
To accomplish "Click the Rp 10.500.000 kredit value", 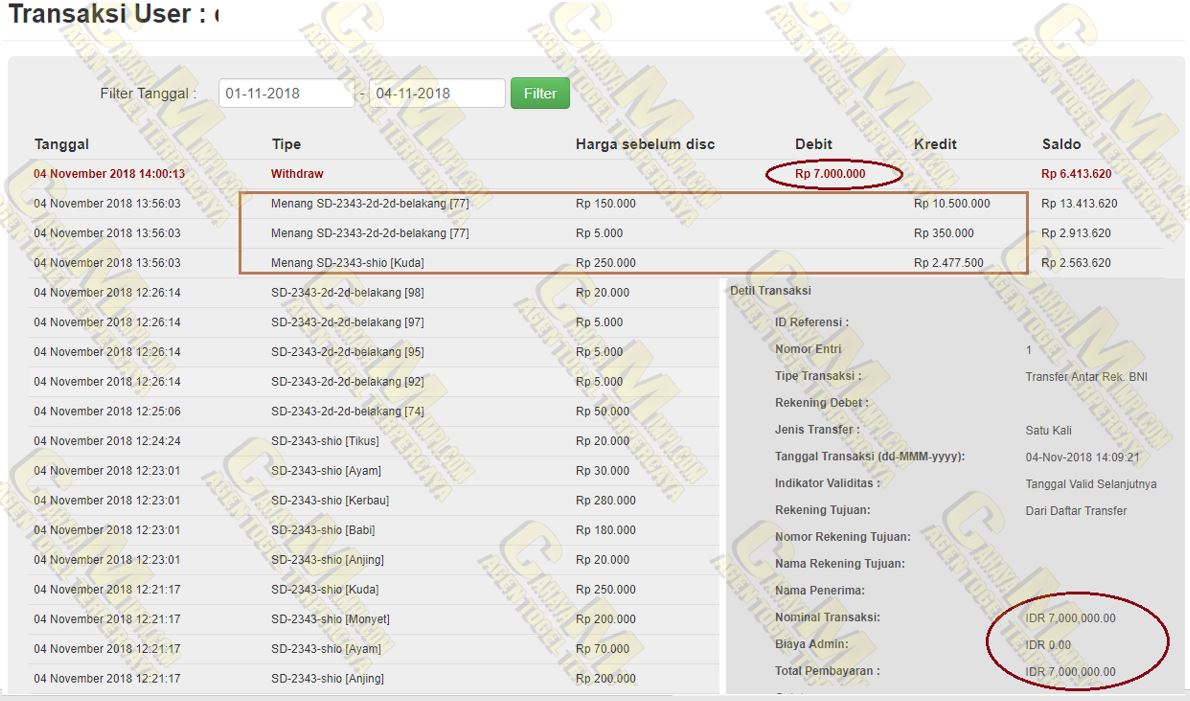I will (x=952, y=204).
